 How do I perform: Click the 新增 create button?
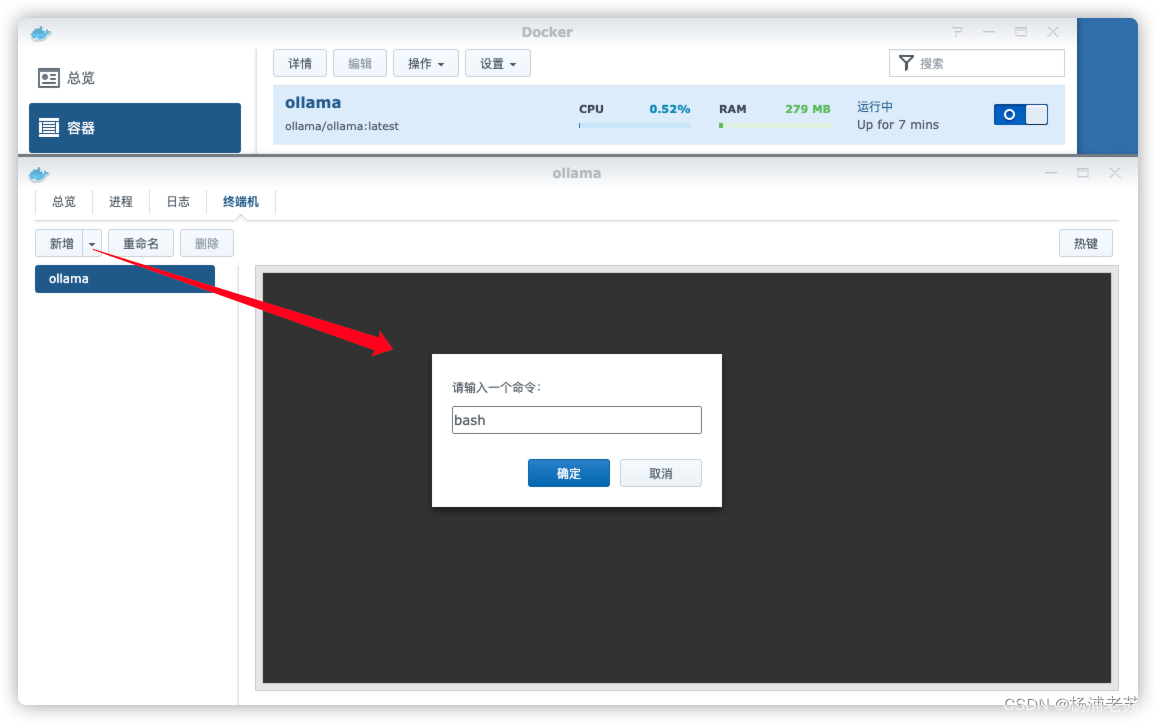click(x=60, y=244)
